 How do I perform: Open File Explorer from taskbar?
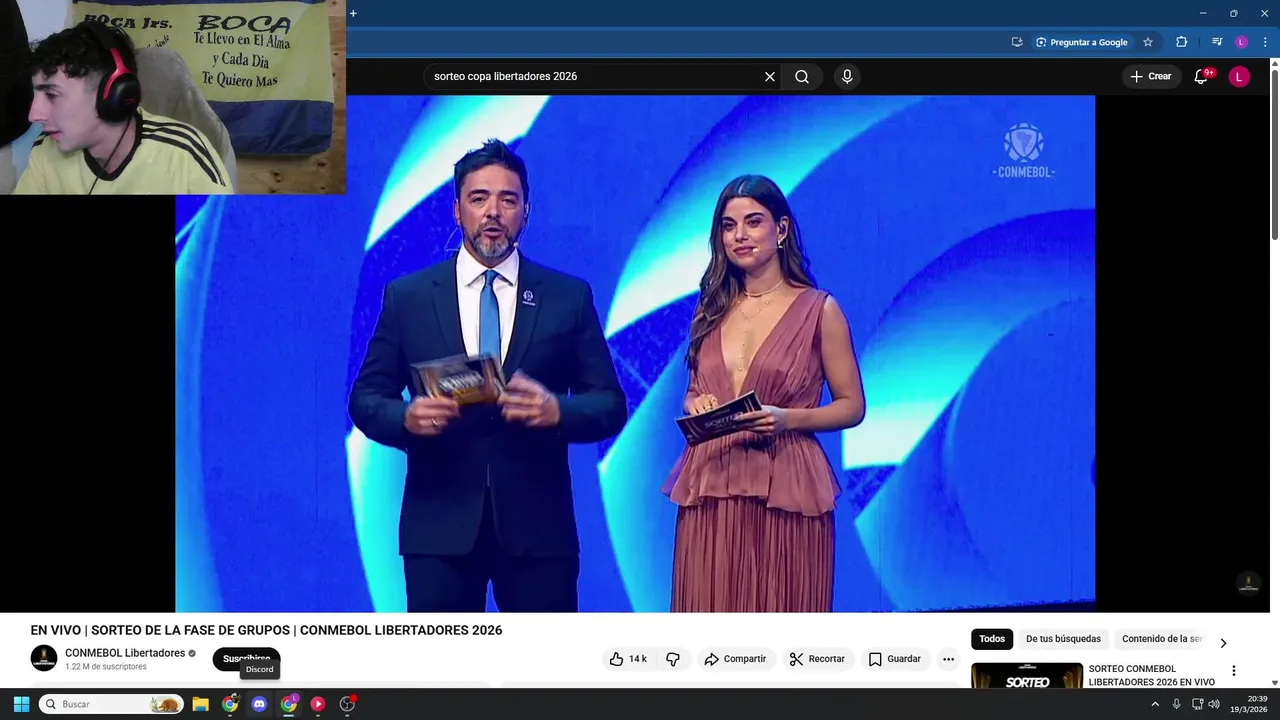(200, 704)
